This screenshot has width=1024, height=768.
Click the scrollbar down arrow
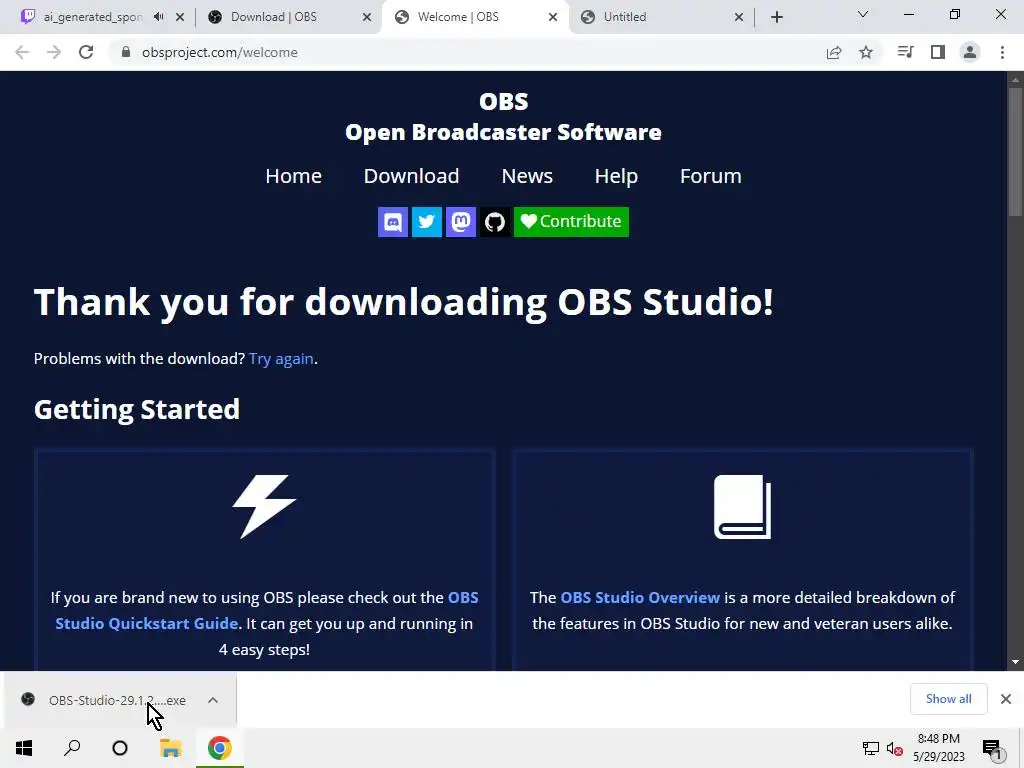pyautogui.click(x=1015, y=662)
